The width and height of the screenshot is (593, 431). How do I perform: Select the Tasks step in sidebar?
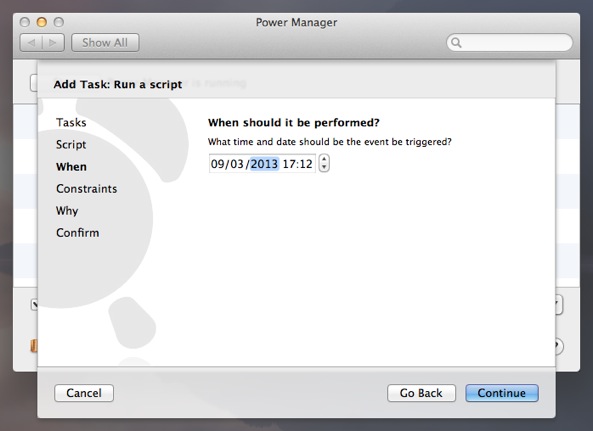[71, 122]
